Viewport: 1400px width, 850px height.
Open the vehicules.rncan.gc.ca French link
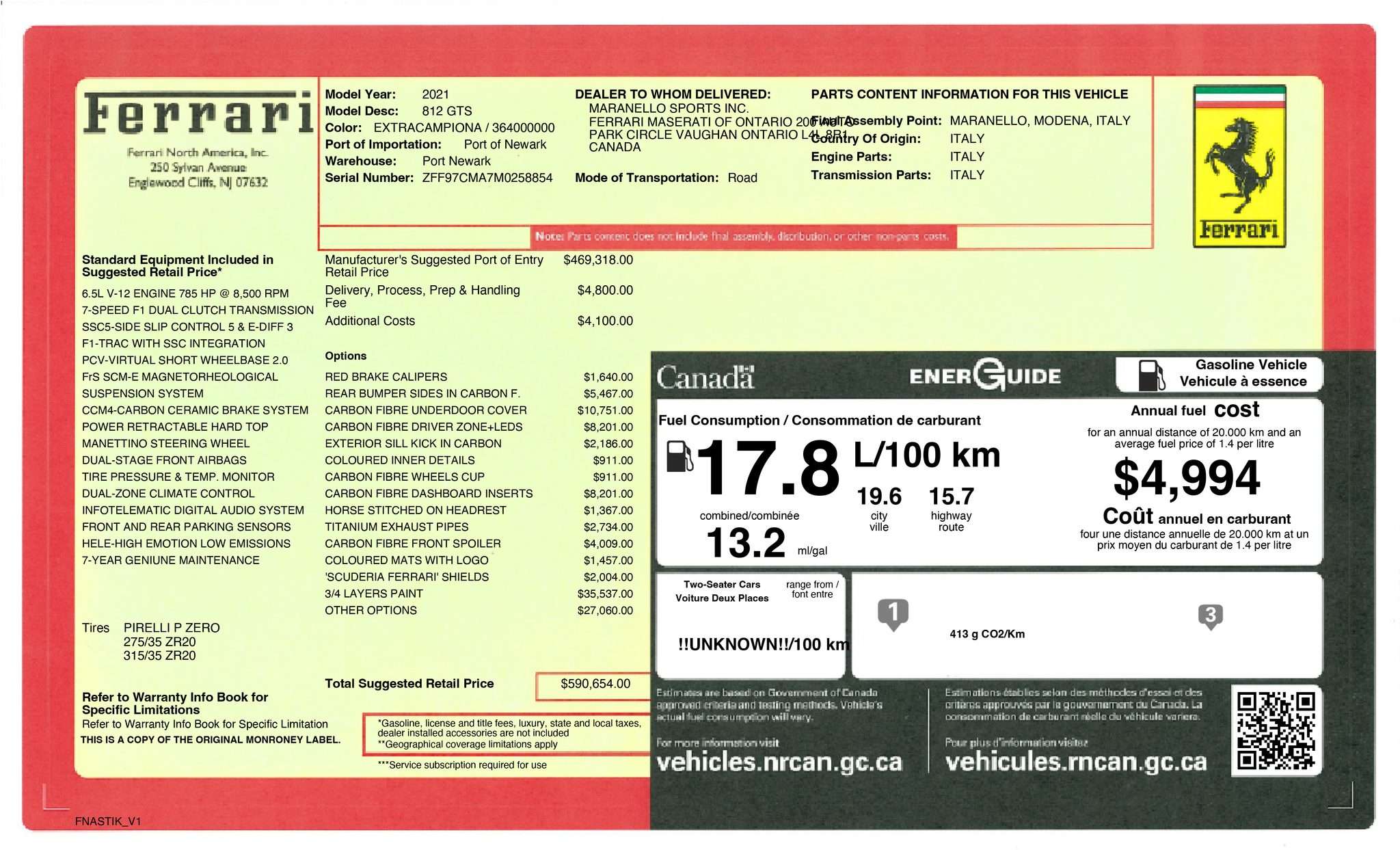1076,762
